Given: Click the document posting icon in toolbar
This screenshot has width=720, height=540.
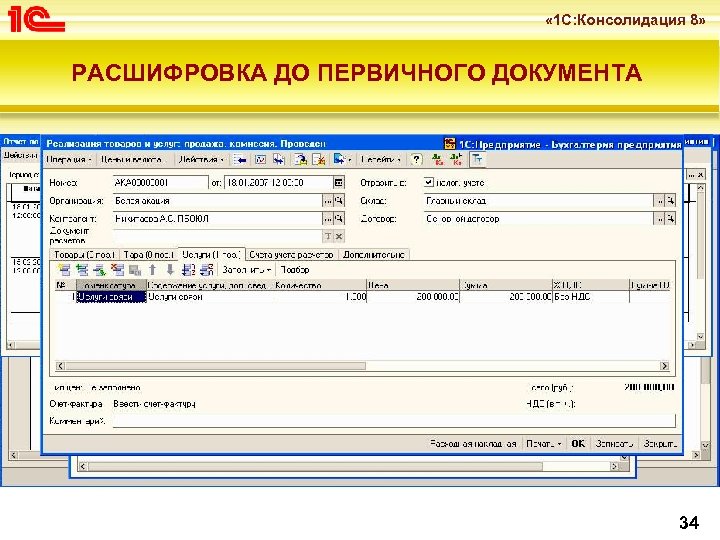Looking at the screenshot, I should pos(260,159).
